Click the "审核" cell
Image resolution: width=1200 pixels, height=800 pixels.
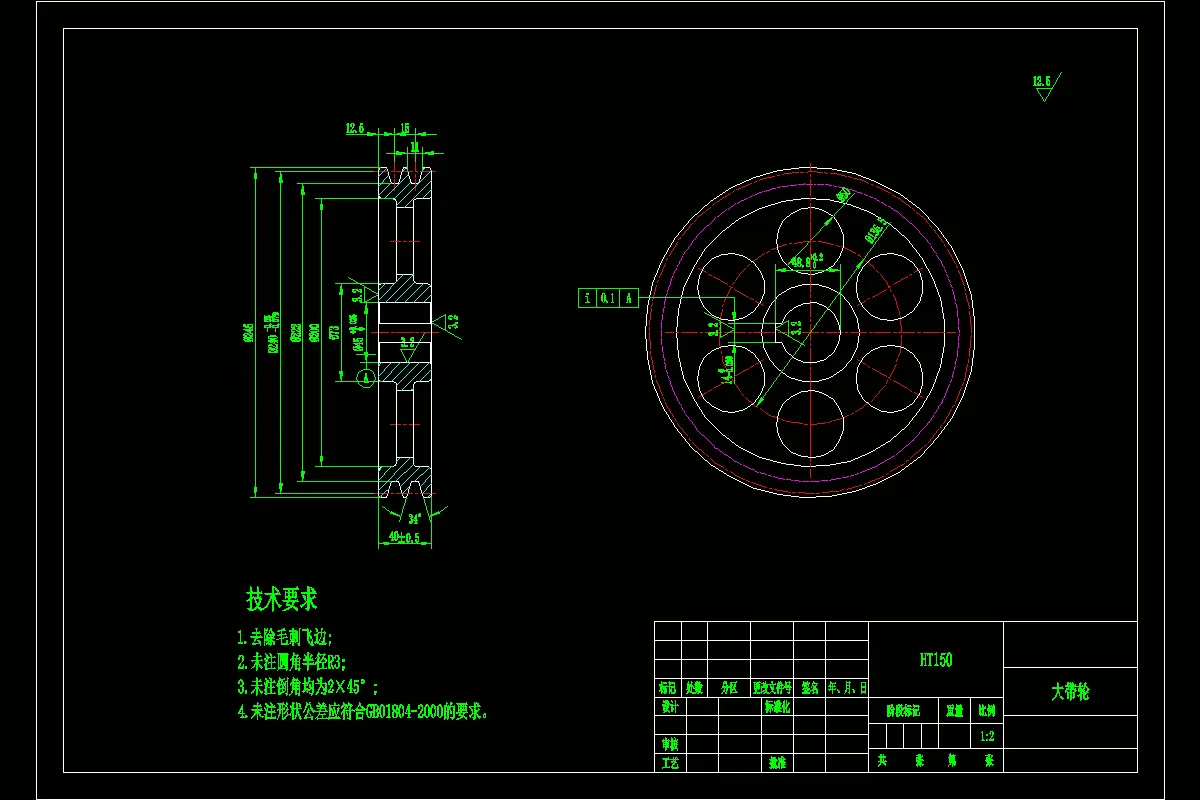tap(668, 744)
